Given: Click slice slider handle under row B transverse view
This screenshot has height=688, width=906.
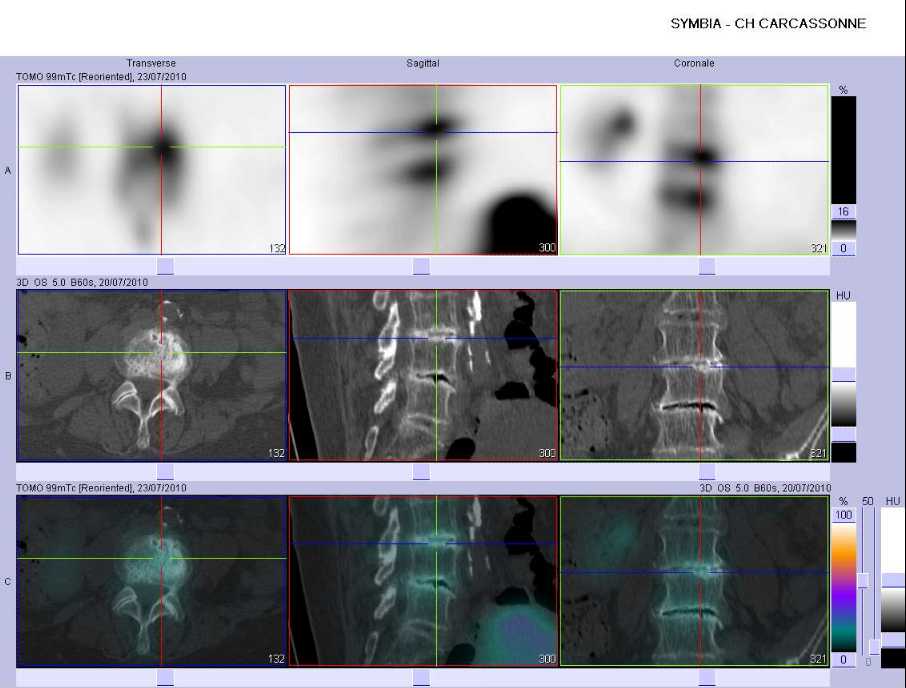Looking at the screenshot, I should click(165, 472).
